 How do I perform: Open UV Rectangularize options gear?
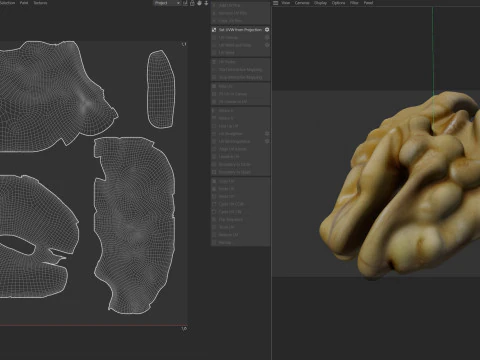click(x=267, y=141)
